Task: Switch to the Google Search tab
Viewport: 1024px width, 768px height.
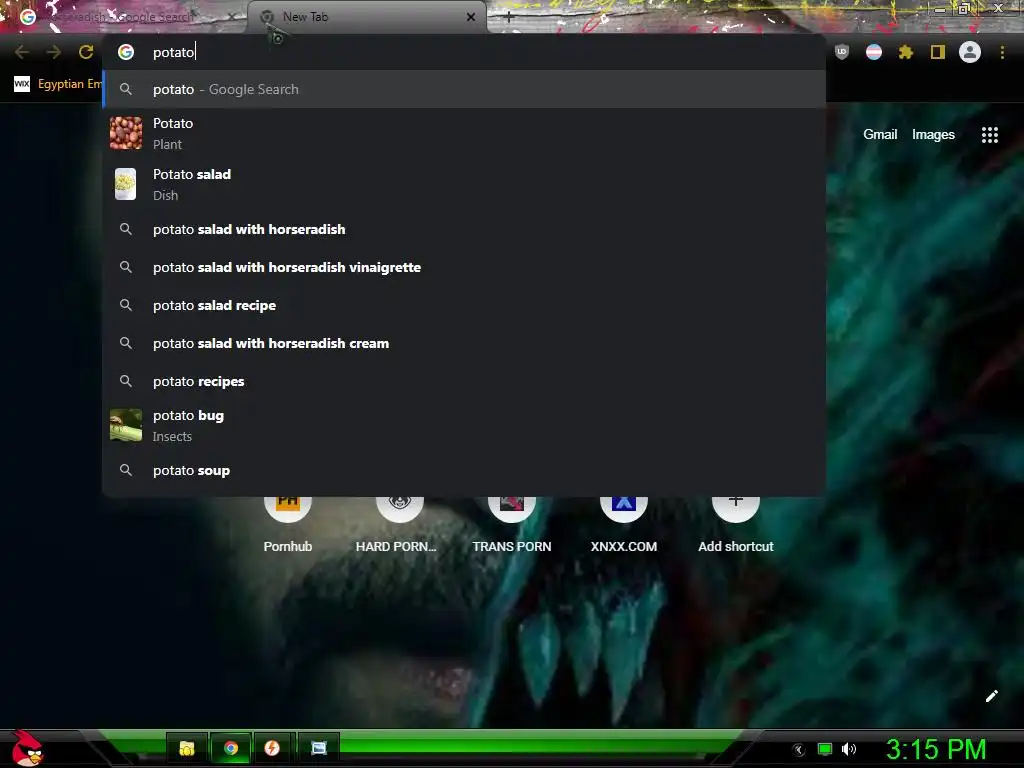Action: click(x=124, y=17)
